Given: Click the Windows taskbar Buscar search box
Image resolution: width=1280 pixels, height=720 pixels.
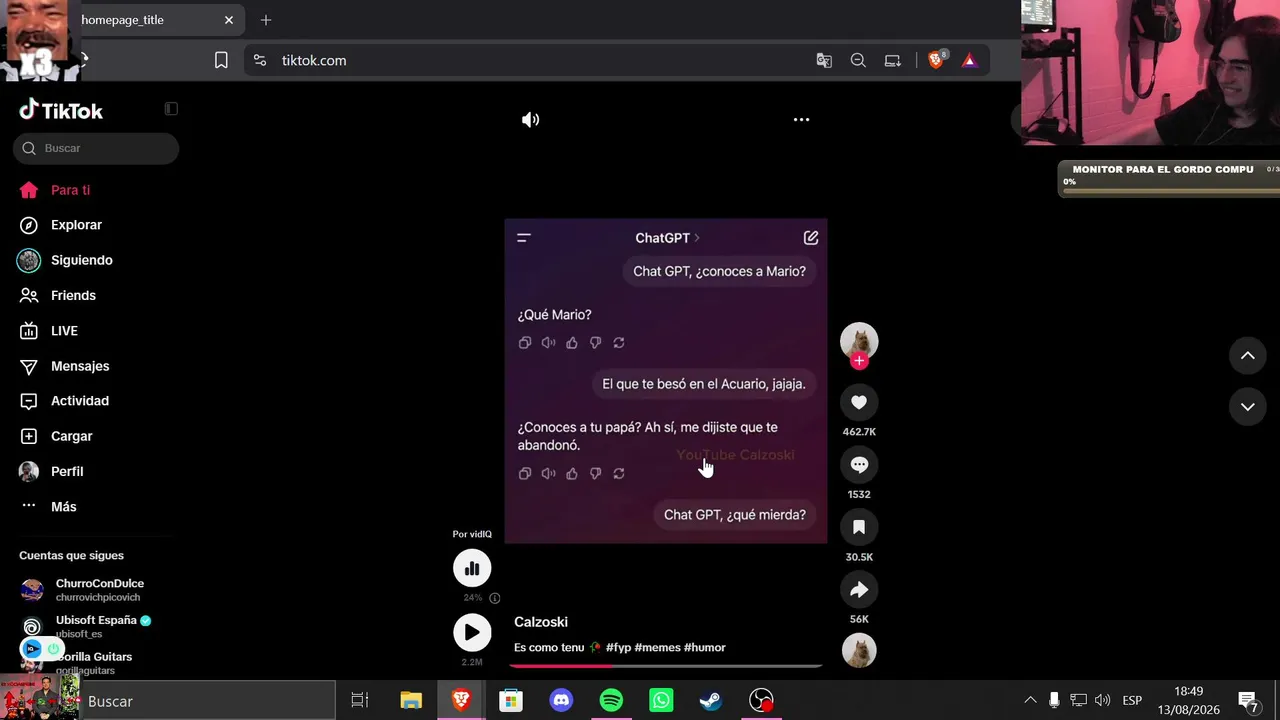Looking at the screenshot, I should click(208, 701).
